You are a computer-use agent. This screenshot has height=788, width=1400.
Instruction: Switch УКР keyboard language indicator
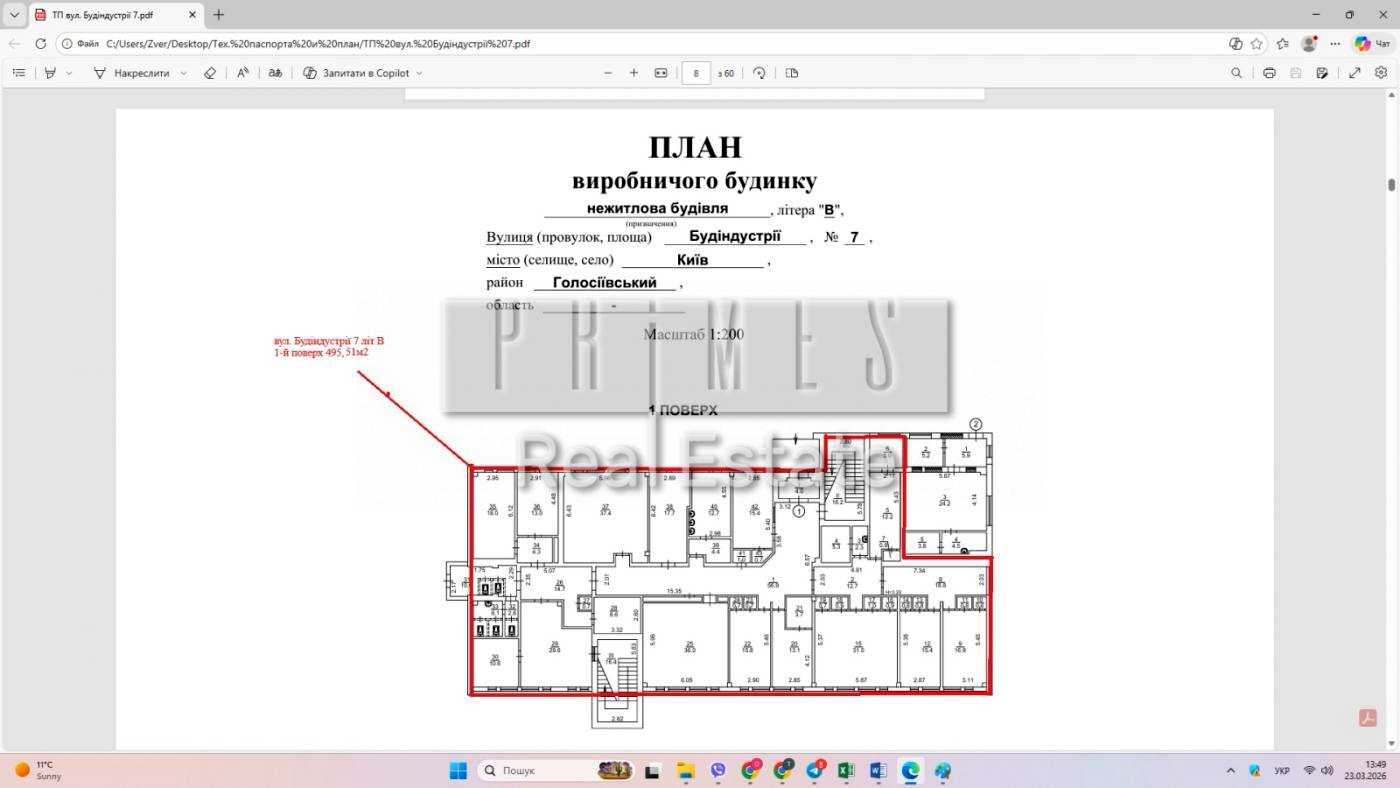click(x=1282, y=771)
